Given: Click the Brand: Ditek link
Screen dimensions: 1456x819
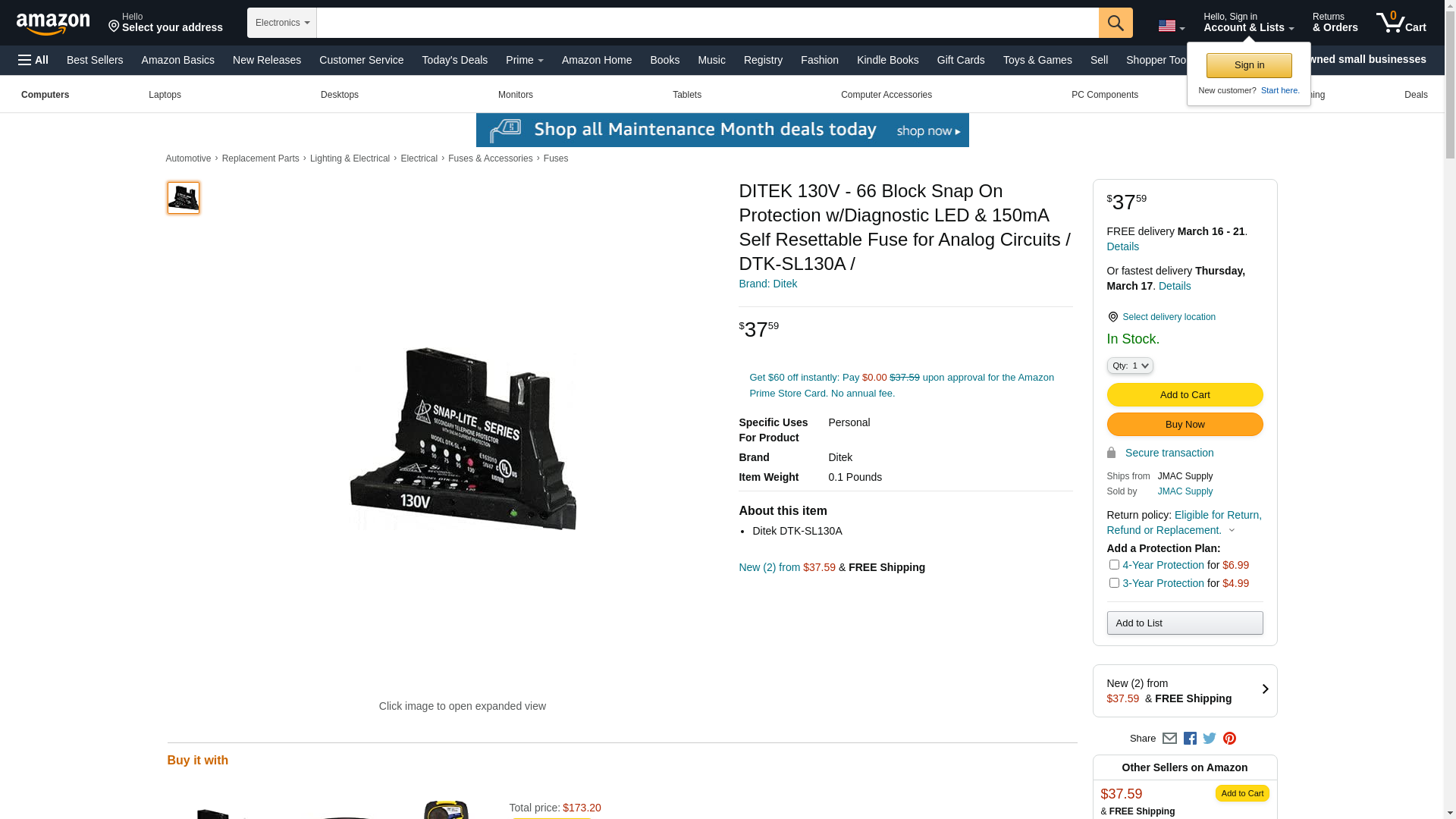Looking at the screenshot, I should coord(767,284).
